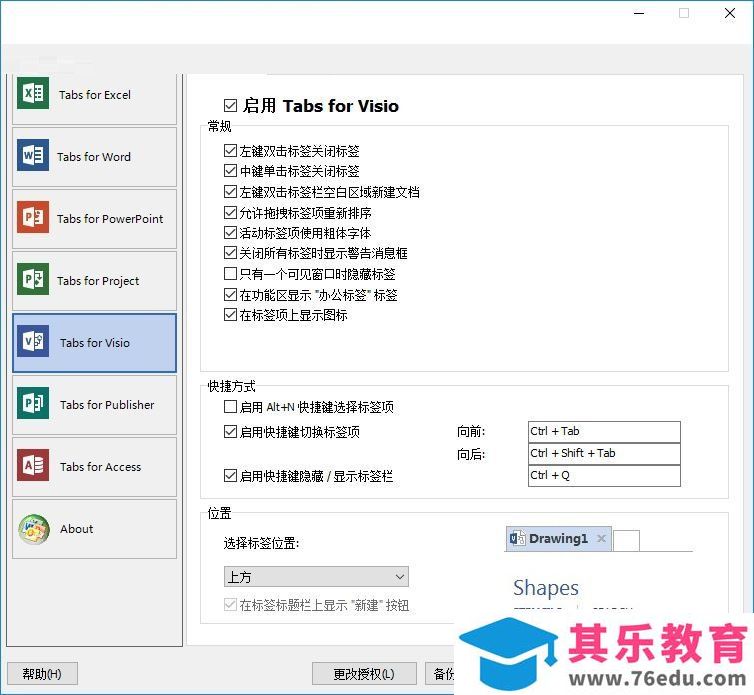The width and height of the screenshot is (754, 695).
Task: Close the options window
Action: (729, 13)
